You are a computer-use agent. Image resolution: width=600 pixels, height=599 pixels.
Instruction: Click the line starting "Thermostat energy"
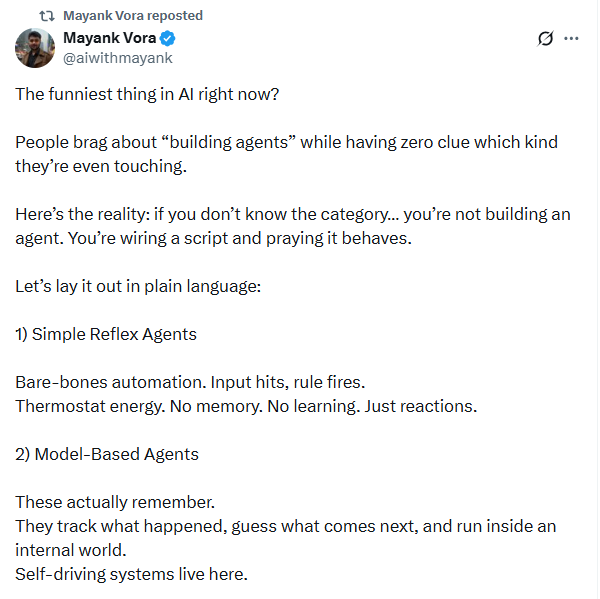pos(246,406)
